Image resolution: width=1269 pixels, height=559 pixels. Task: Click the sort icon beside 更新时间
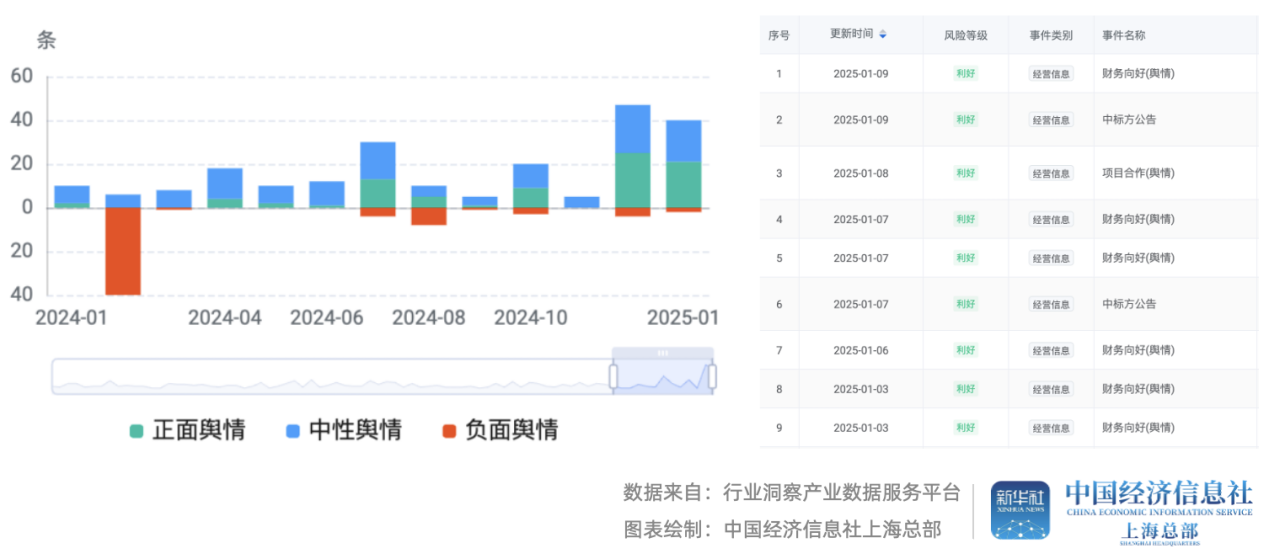[x=883, y=34]
